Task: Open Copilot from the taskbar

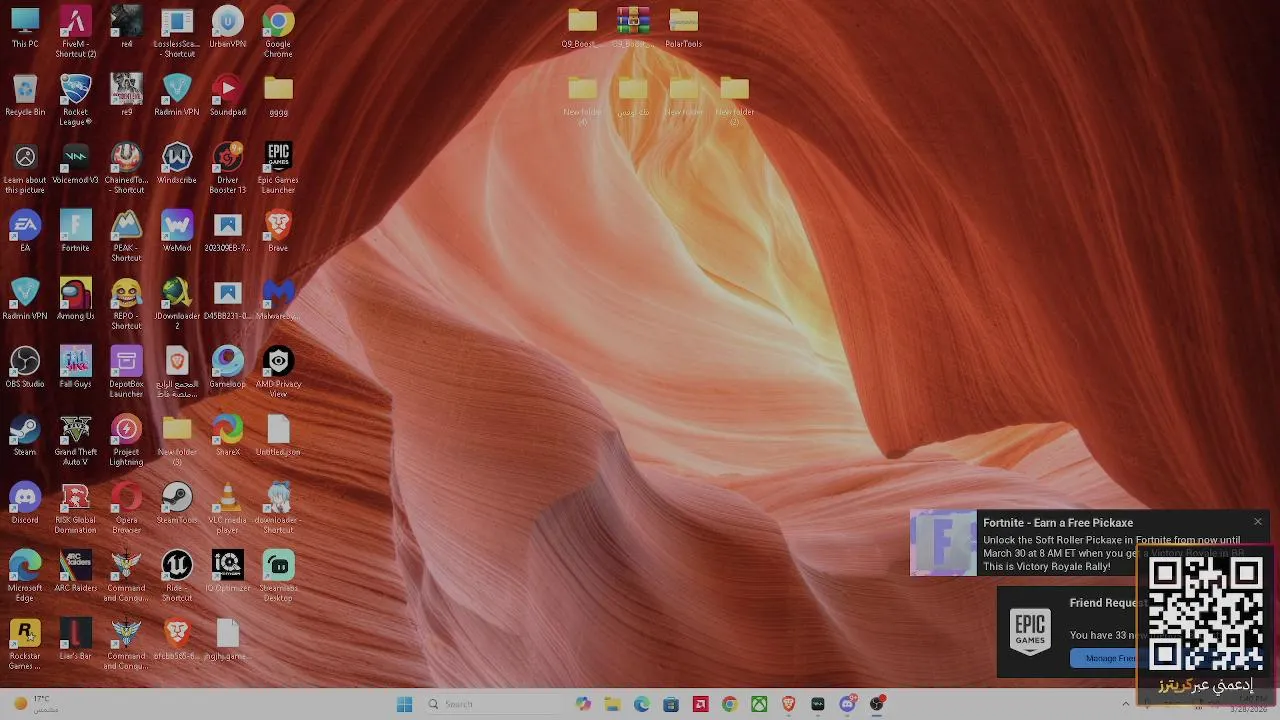Action: [583, 704]
